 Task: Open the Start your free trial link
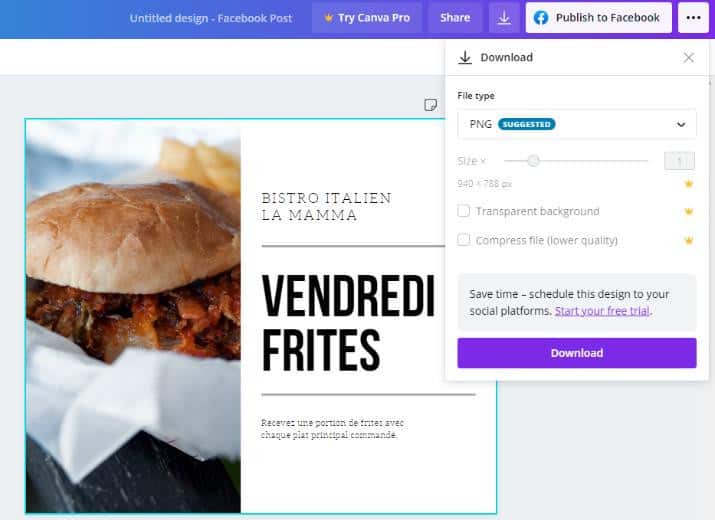pyautogui.click(x=602, y=311)
